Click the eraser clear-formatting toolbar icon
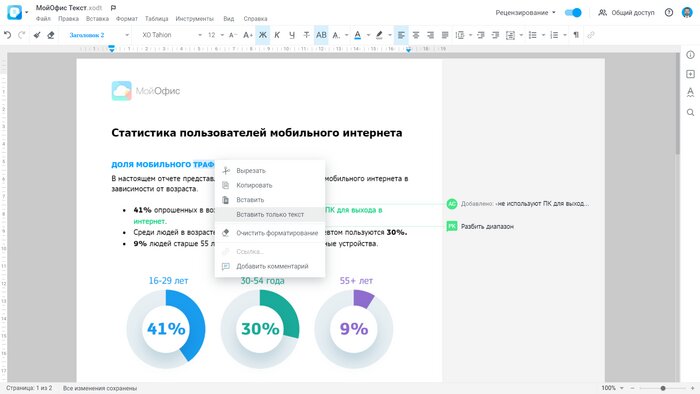700x394 pixels. tap(51, 35)
